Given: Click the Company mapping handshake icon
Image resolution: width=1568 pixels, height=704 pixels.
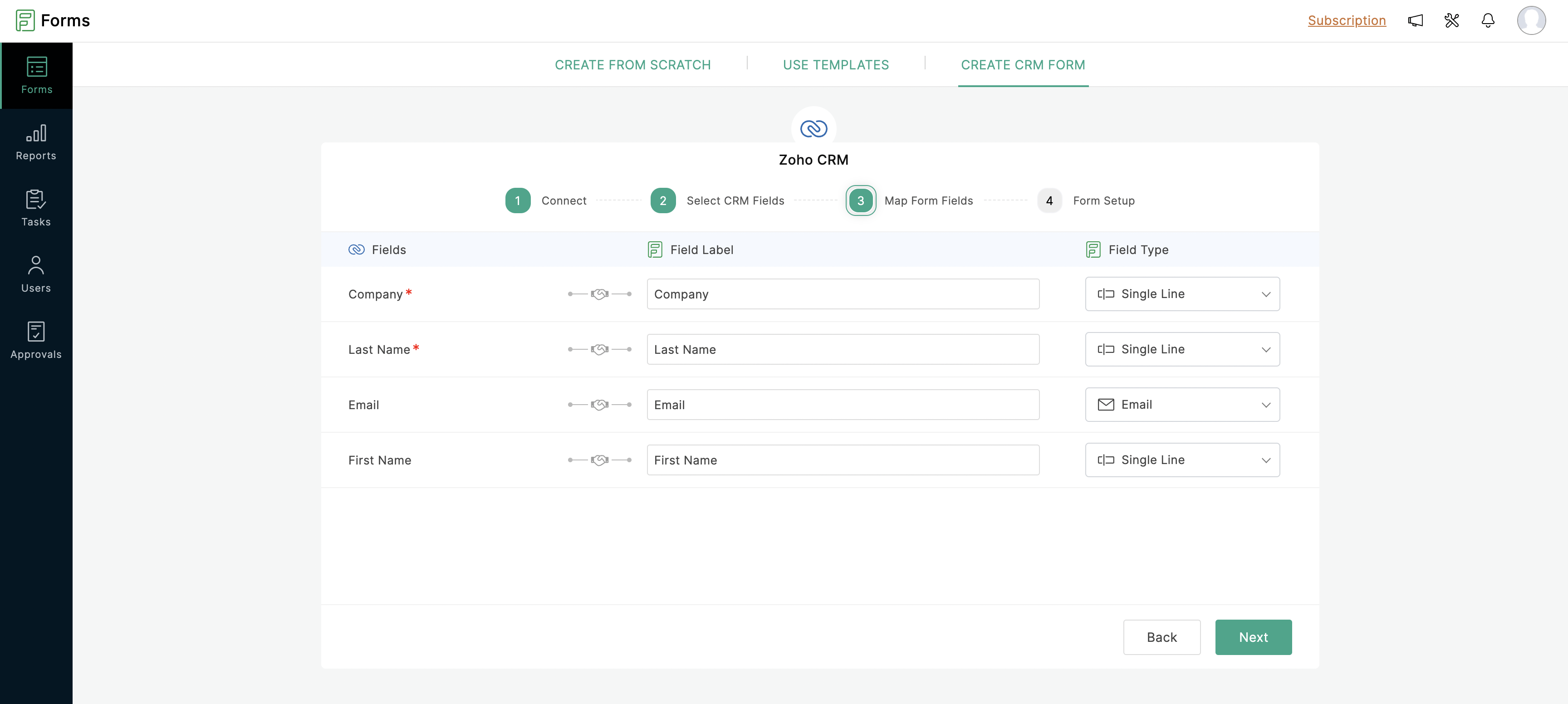Looking at the screenshot, I should point(599,294).
